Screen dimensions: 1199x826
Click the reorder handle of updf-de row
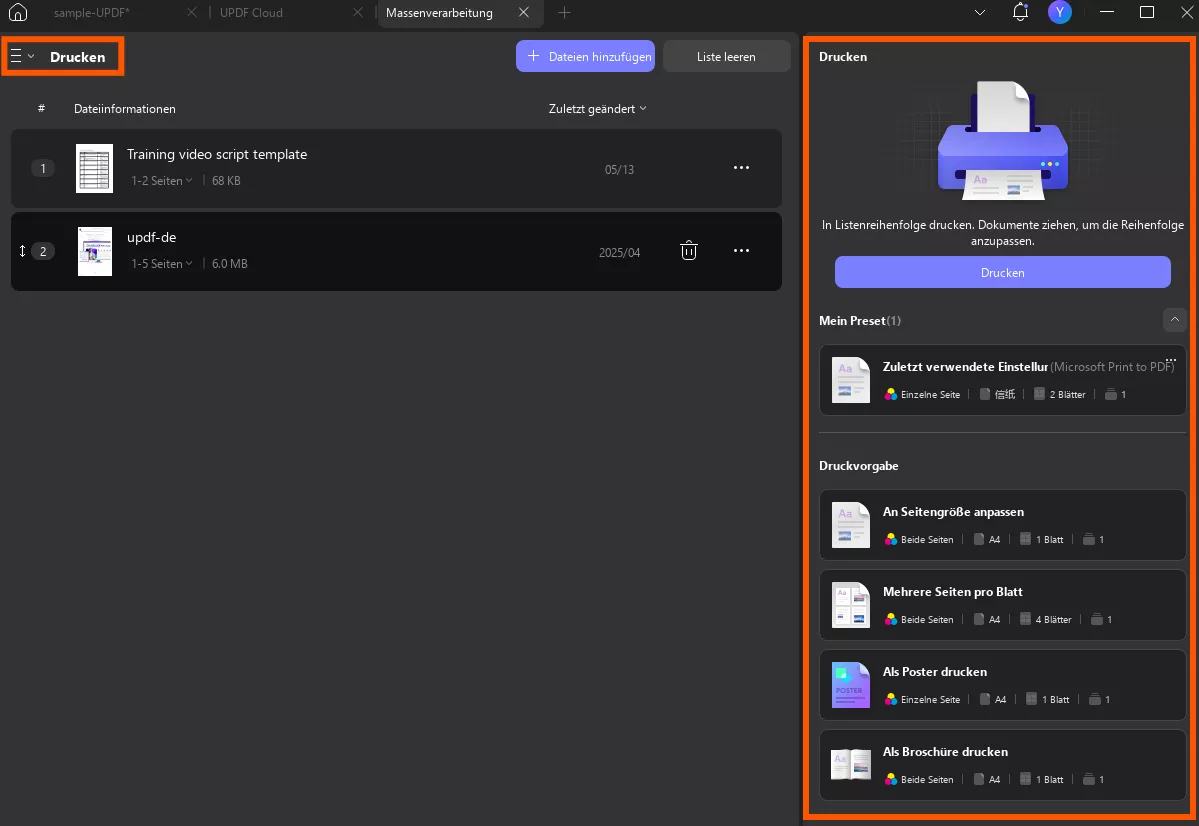[x=22, y=251]
